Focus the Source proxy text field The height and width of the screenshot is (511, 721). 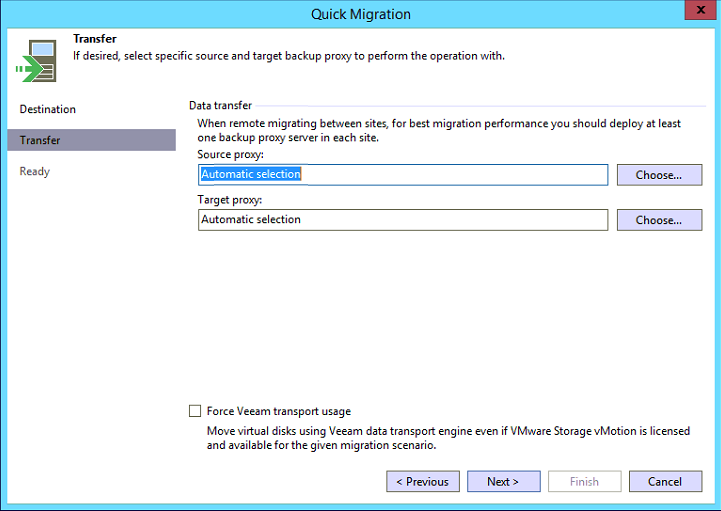[x=402, y=175]
